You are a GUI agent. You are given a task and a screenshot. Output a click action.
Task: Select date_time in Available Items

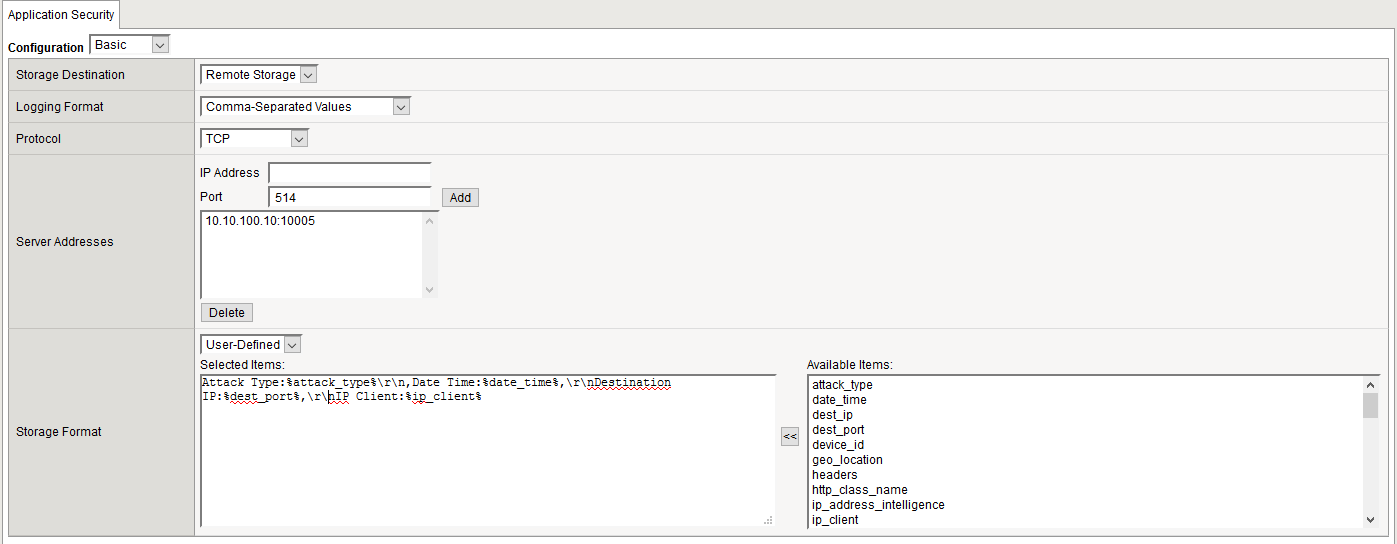coord(839,400)
